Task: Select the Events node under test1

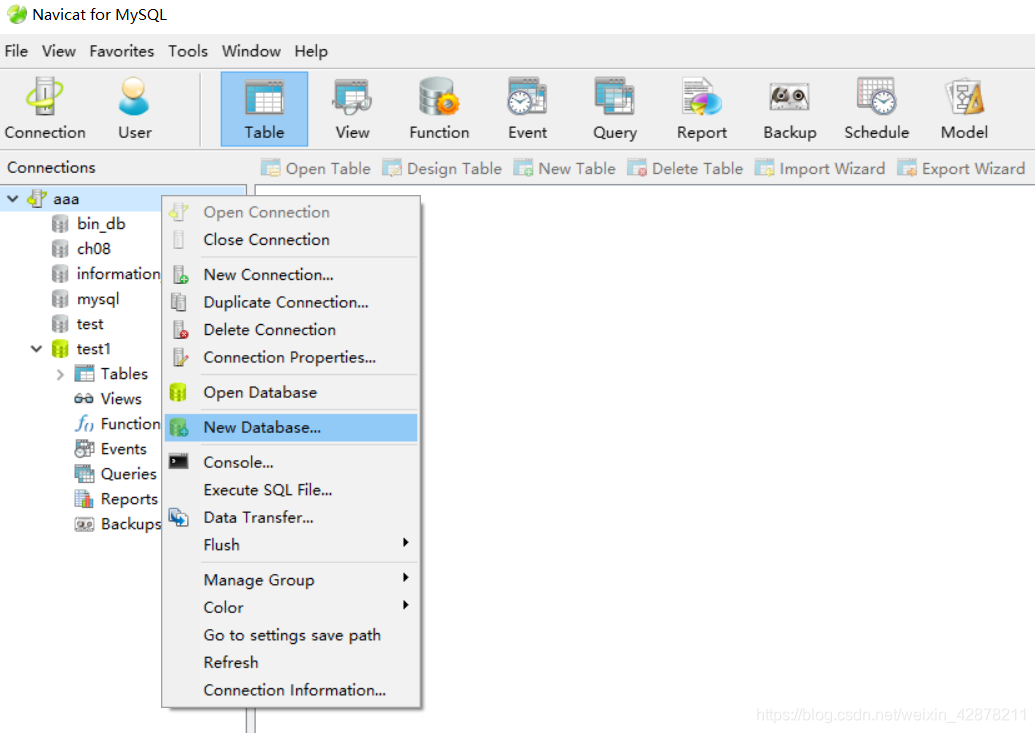Action: (x=123, y=449)
